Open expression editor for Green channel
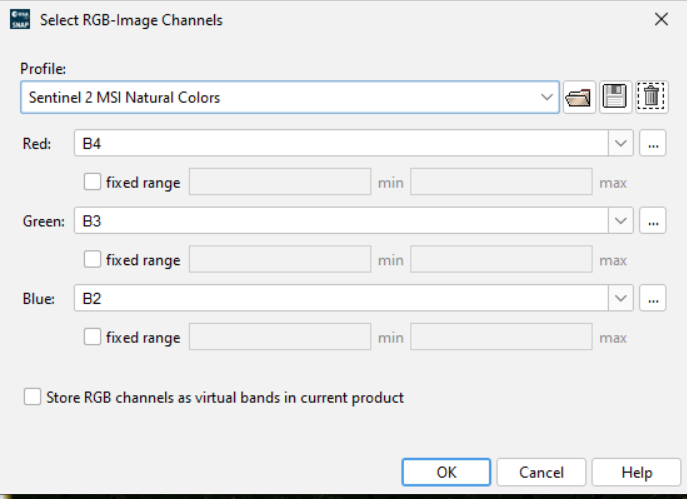 653,221
